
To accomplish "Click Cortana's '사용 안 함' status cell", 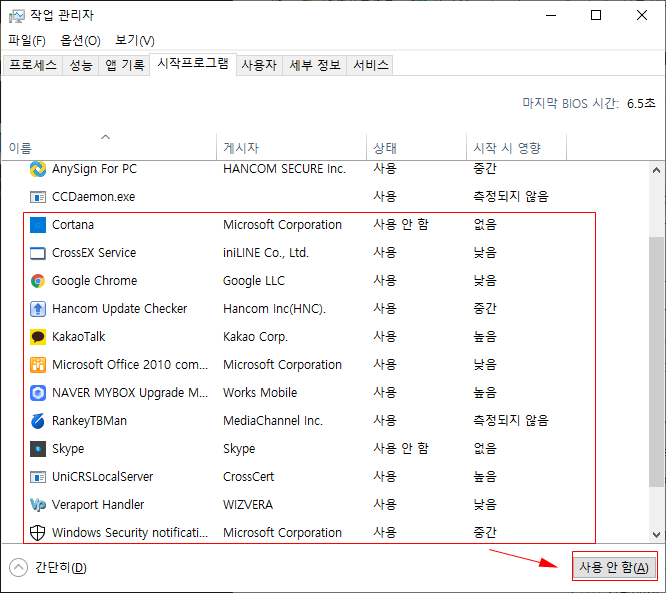I will tap(401, 225).
